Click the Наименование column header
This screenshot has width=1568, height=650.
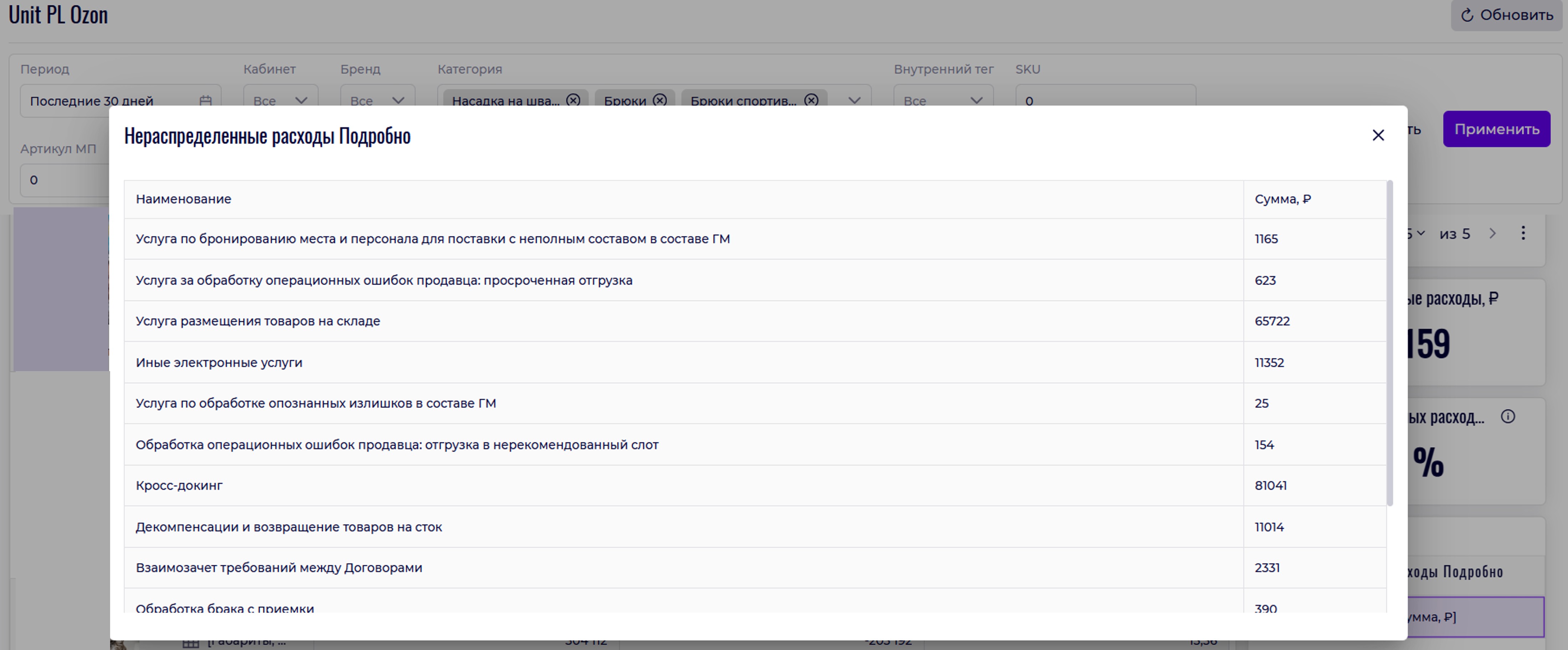pyautogui.click(x=183, y=199)
